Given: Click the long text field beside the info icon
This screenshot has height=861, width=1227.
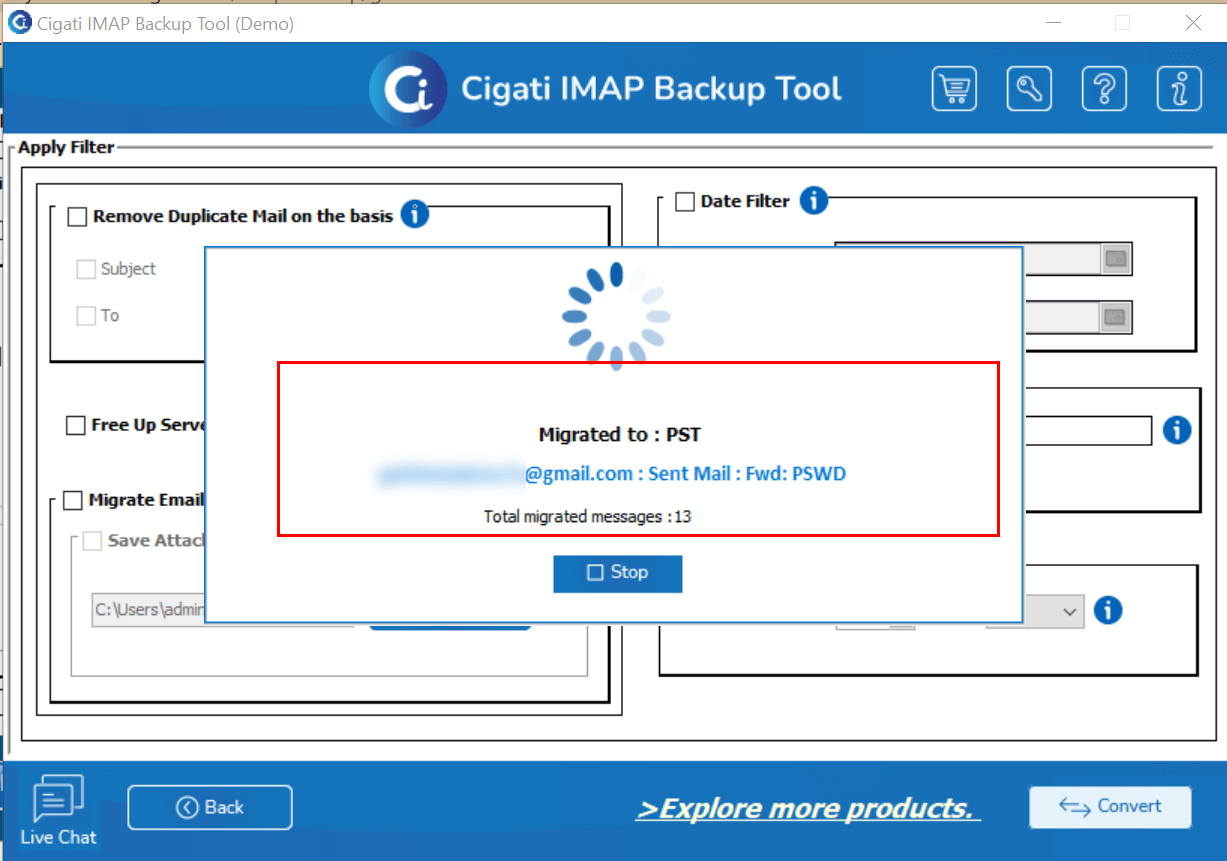Looking at the screenshot, I should coord(1087,431).
